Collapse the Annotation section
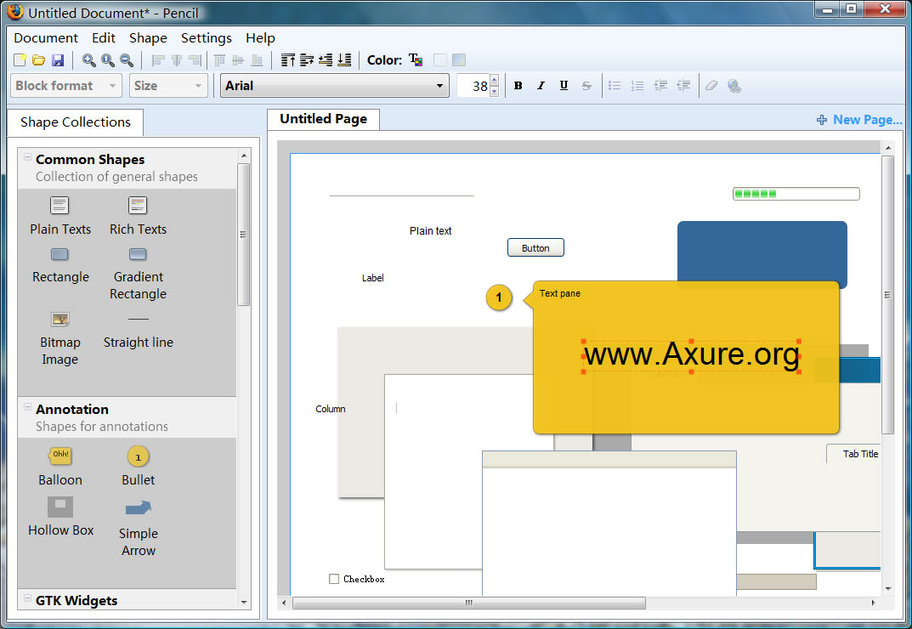The image size is (912, 629). 27,408
